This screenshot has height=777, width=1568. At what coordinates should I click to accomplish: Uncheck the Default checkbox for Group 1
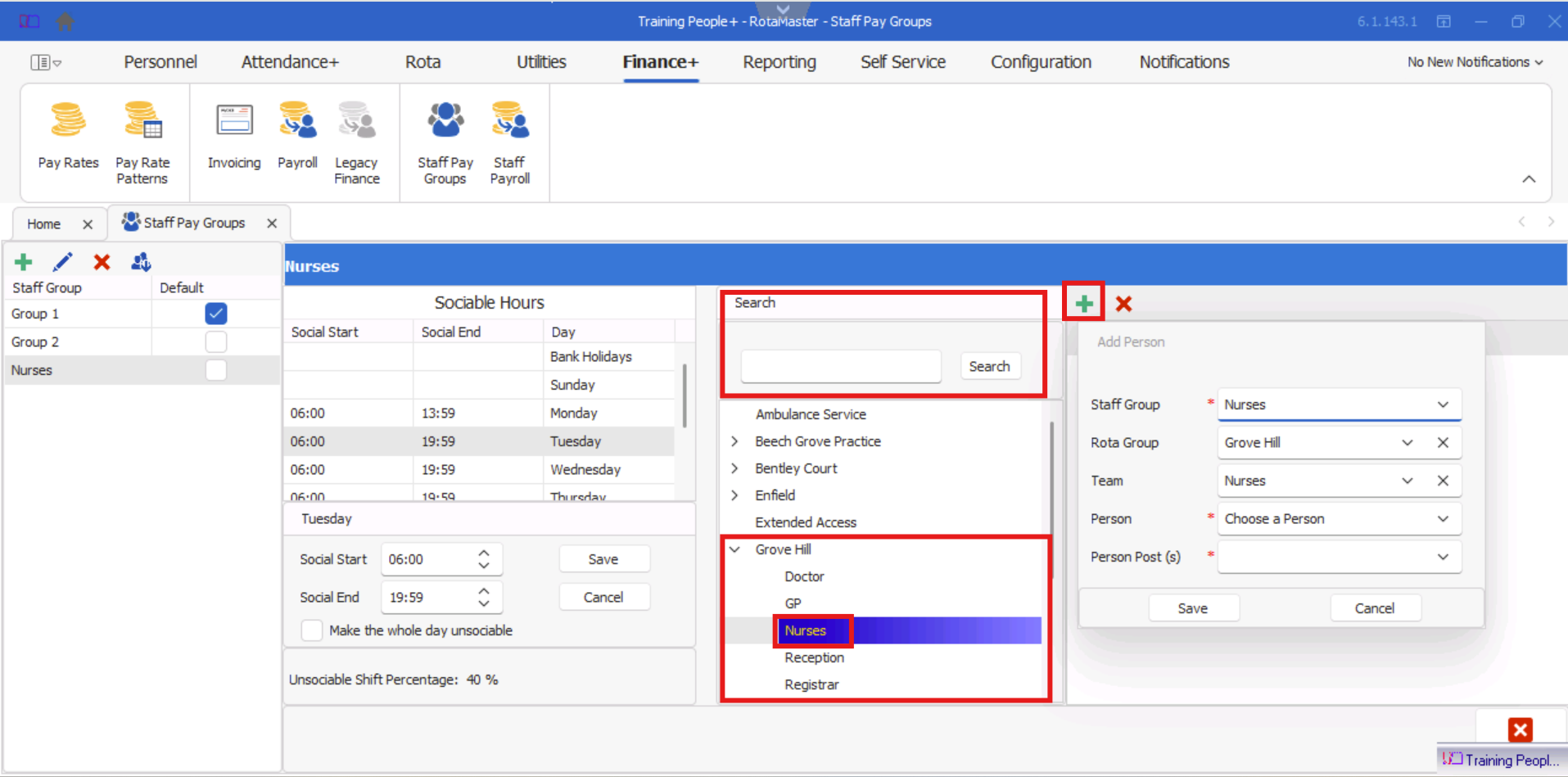point(216,314)
